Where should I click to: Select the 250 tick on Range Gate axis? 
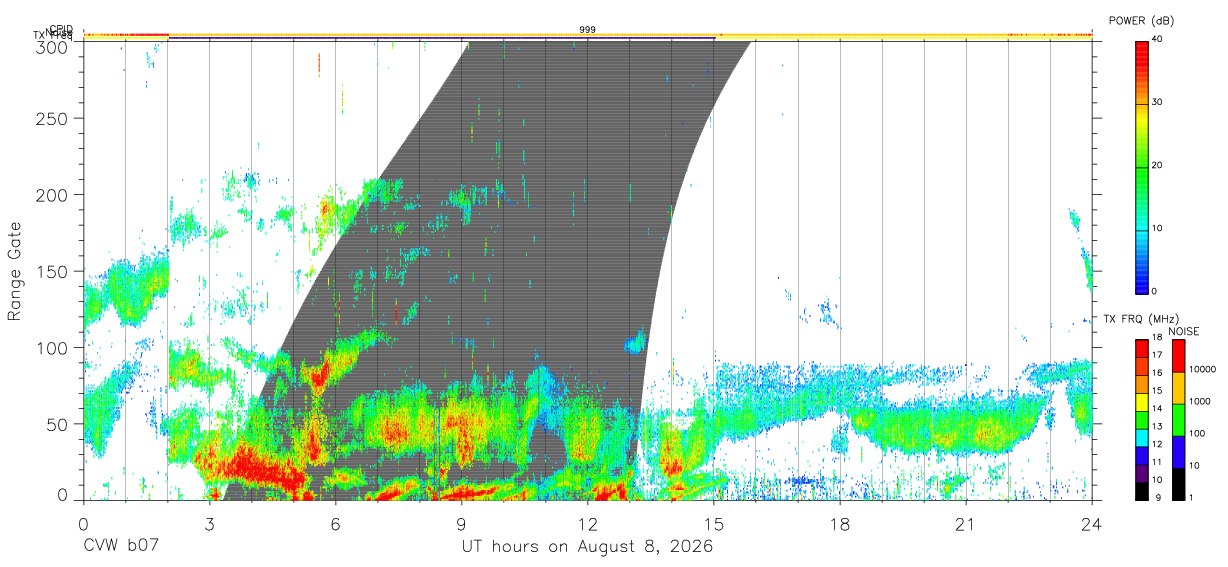tap(54, 118)
